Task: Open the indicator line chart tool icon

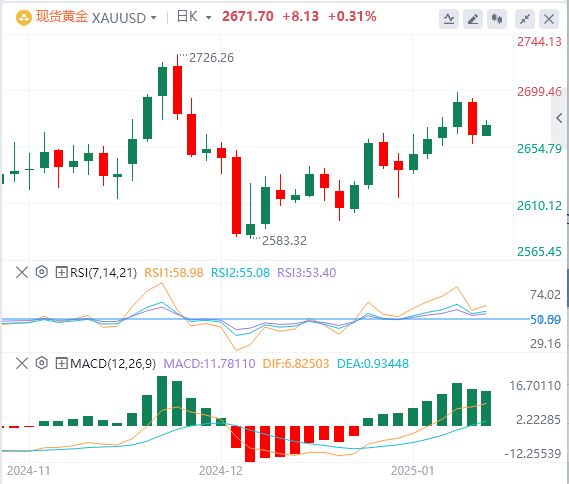Action: 449,19
